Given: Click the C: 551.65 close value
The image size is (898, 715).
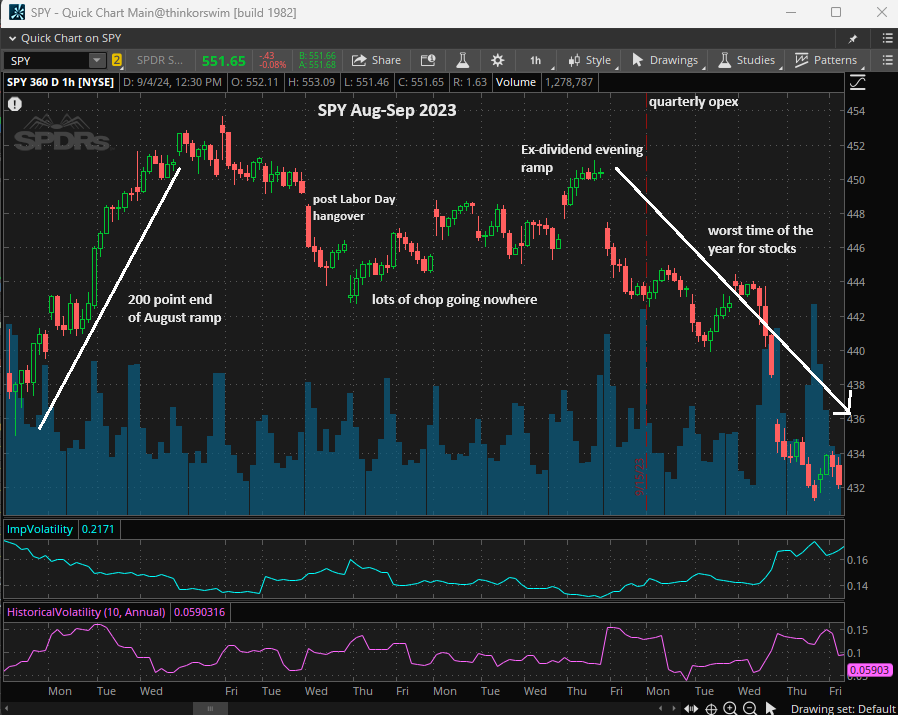Looking at the screenshot, I should (421, 82).
